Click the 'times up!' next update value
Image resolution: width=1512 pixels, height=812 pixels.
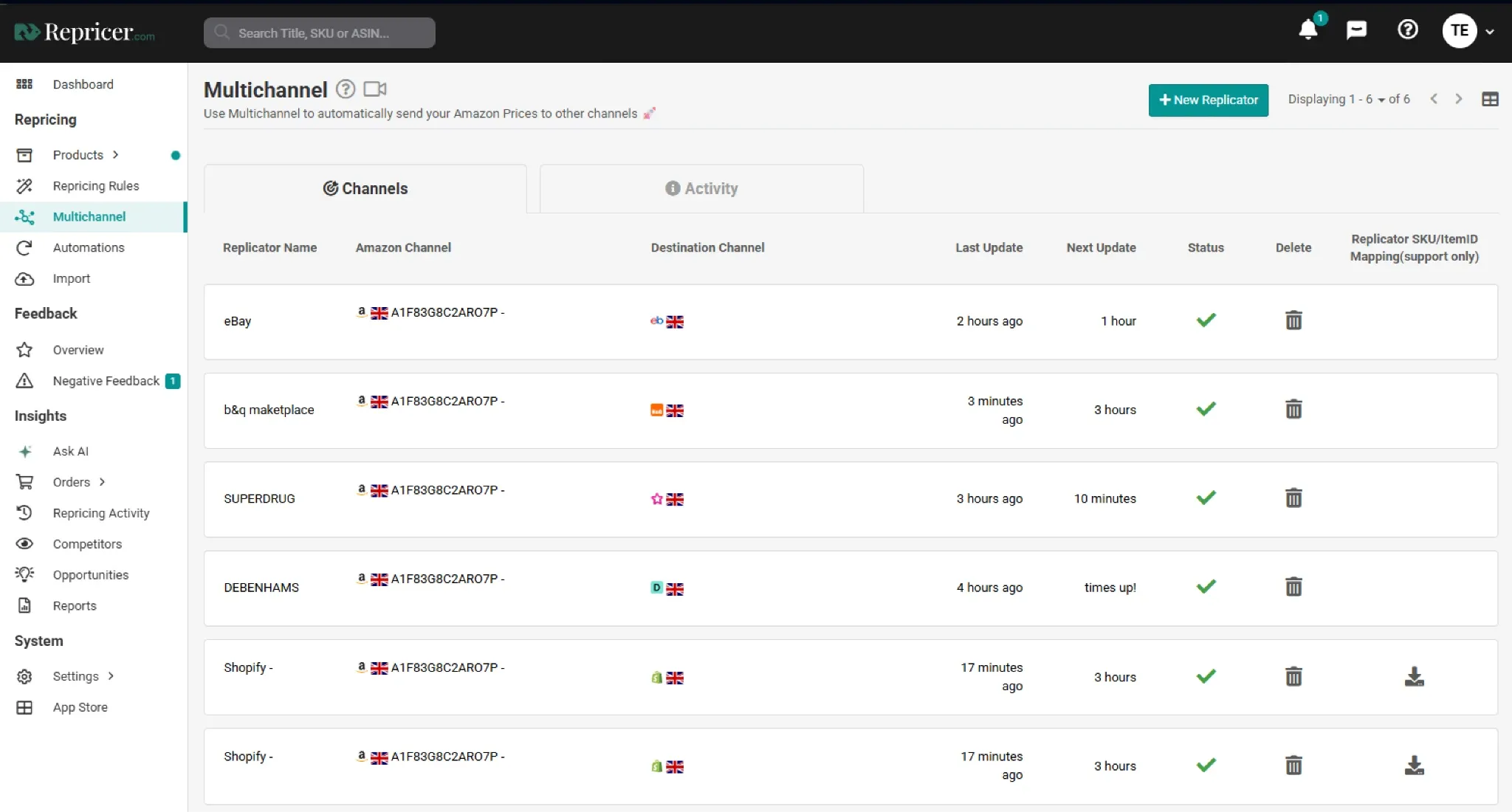pyautogui.click(x=1110, y=588)
